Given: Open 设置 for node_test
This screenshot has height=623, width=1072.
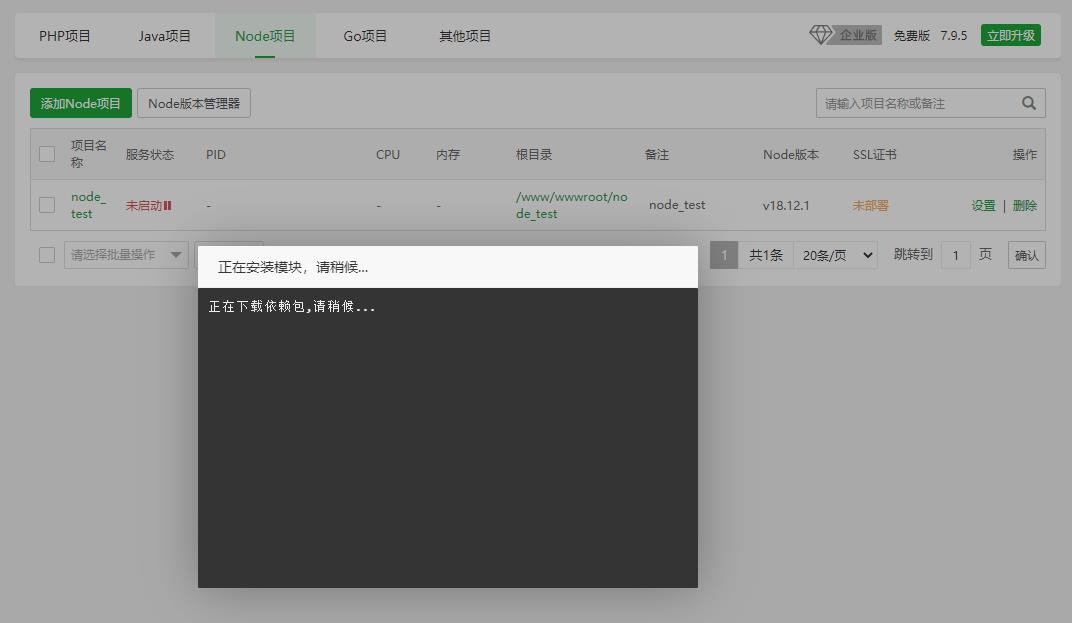Looking at the screenshot, I should coord(983,205).
